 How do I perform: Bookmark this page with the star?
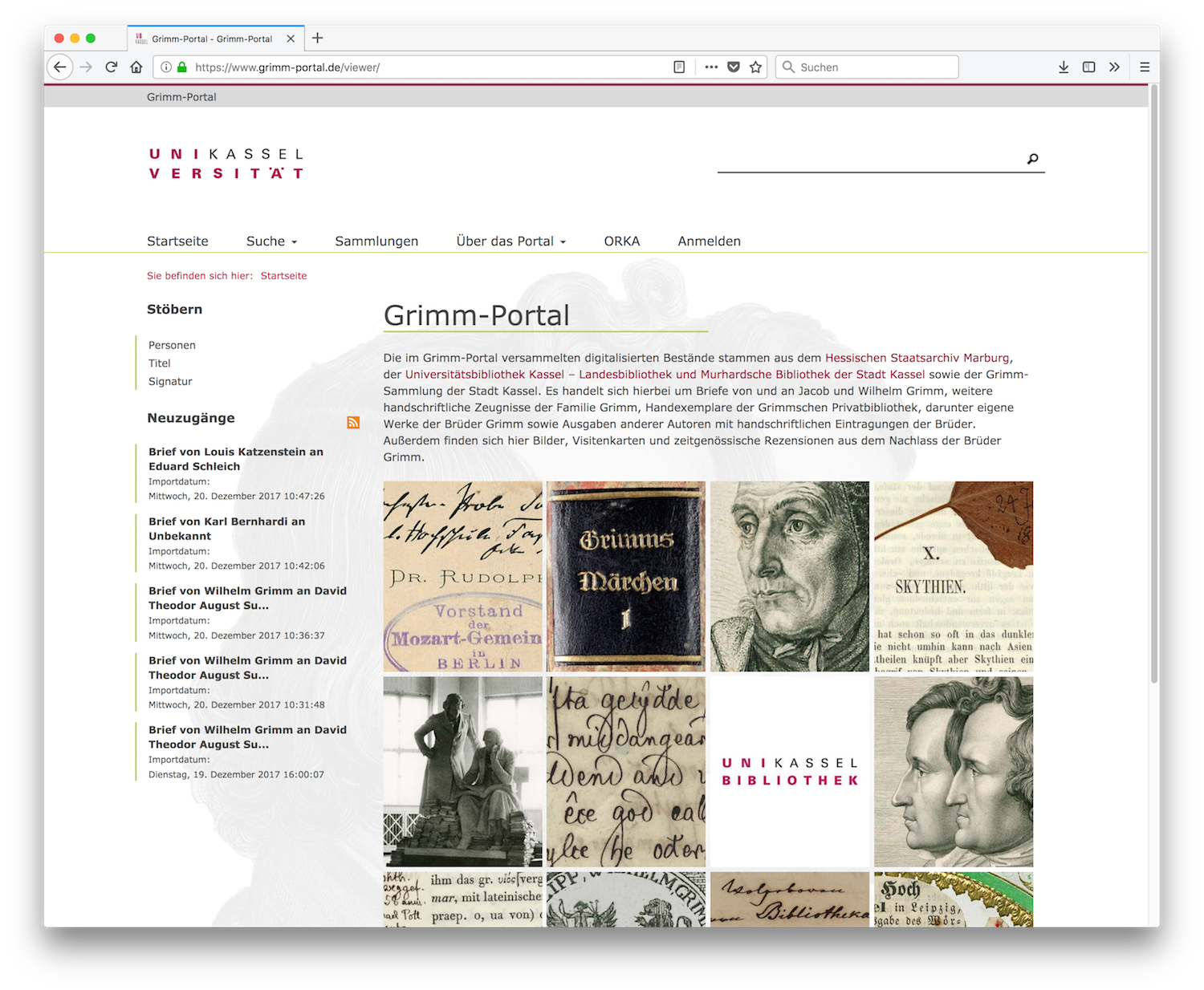click(755, 67)
